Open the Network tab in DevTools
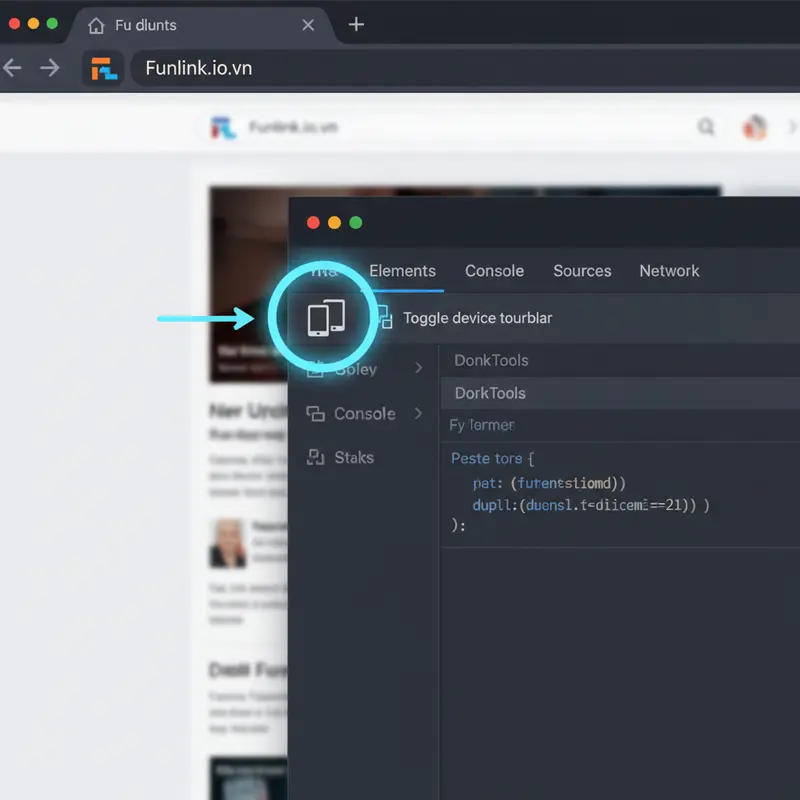The image size is (800, 800). coord(668,271)
